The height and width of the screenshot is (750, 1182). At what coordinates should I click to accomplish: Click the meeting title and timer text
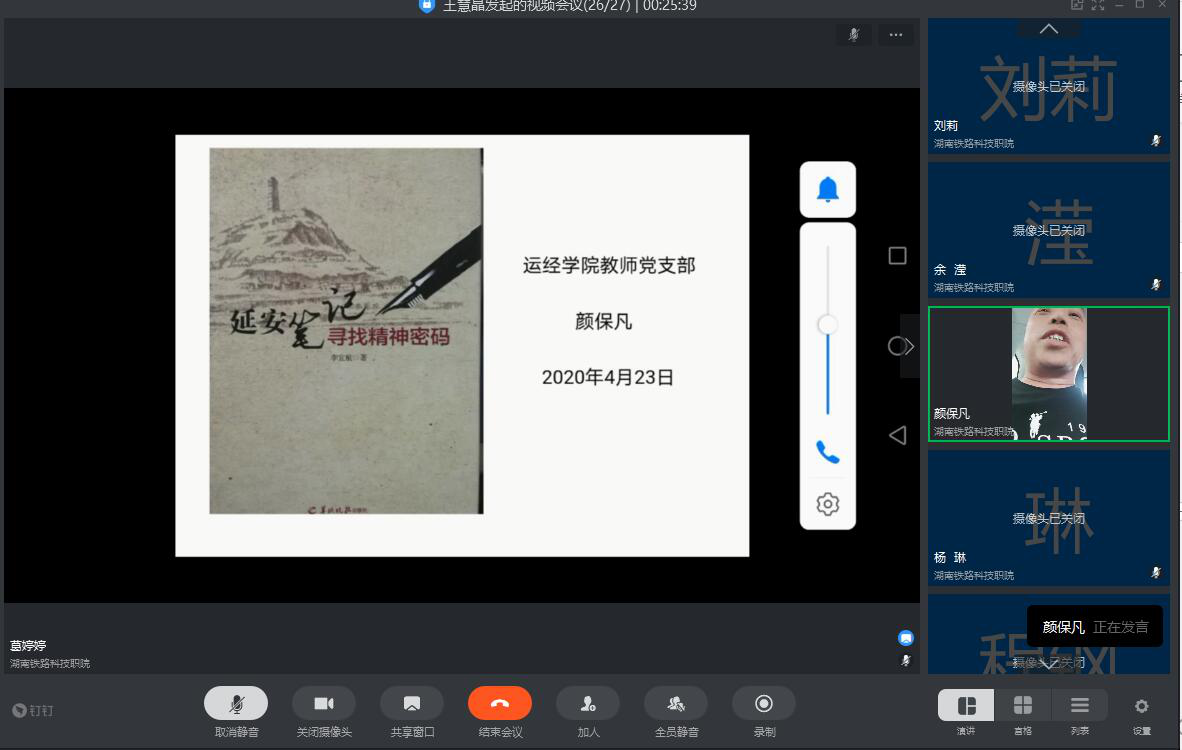click(569, 6)
